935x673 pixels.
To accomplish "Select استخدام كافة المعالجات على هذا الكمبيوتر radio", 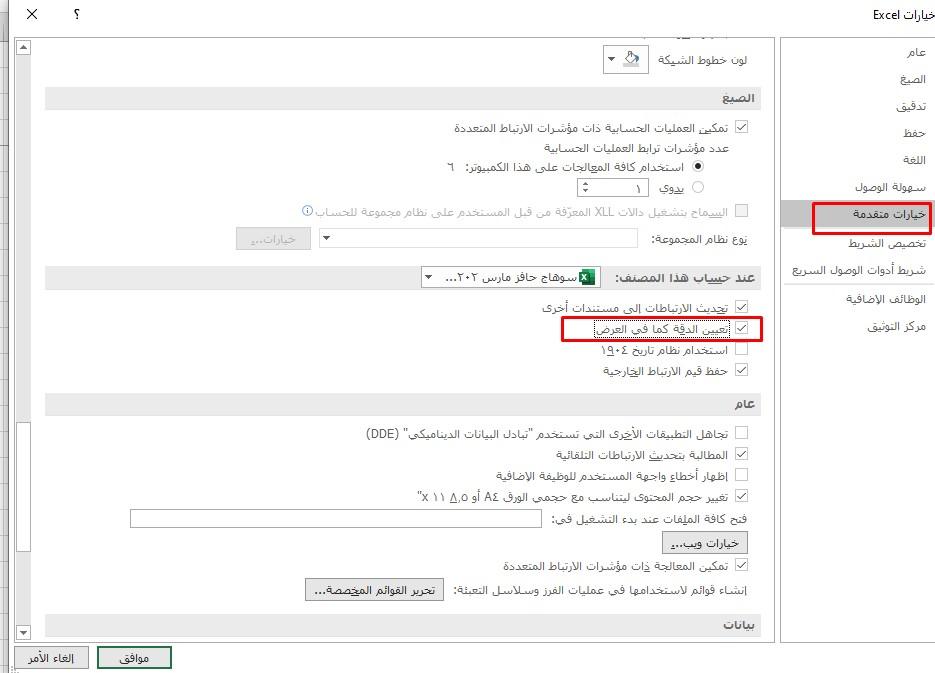I will coord(698,166).
